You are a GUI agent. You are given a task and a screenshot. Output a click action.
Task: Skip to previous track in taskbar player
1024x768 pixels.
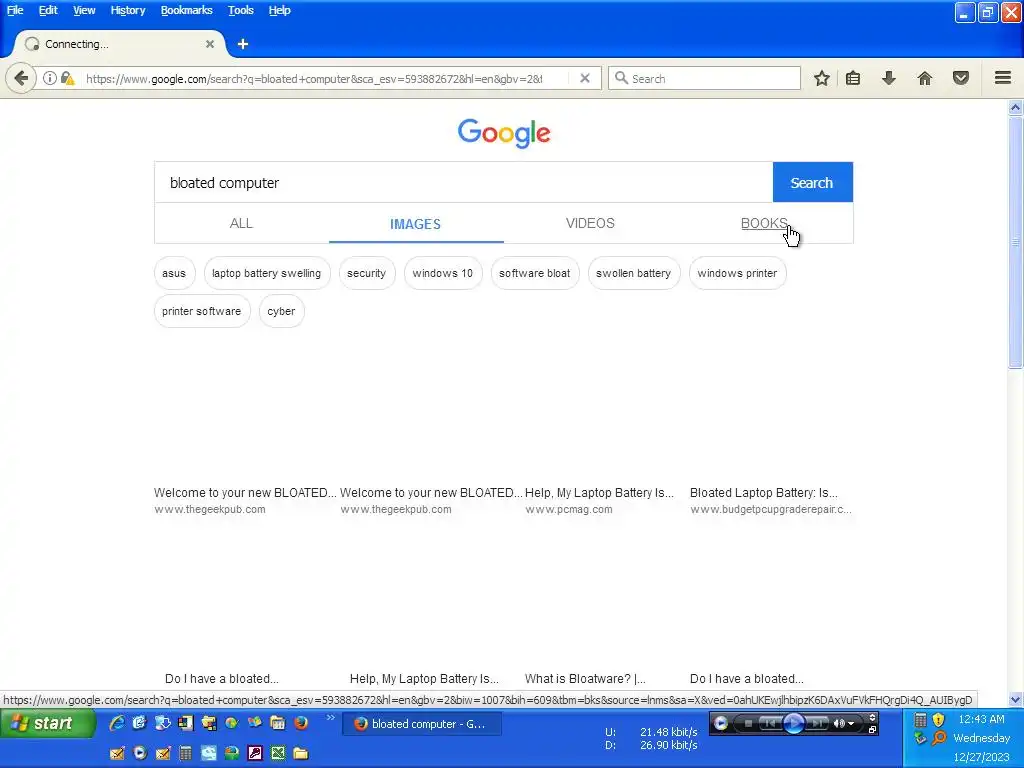769,723
